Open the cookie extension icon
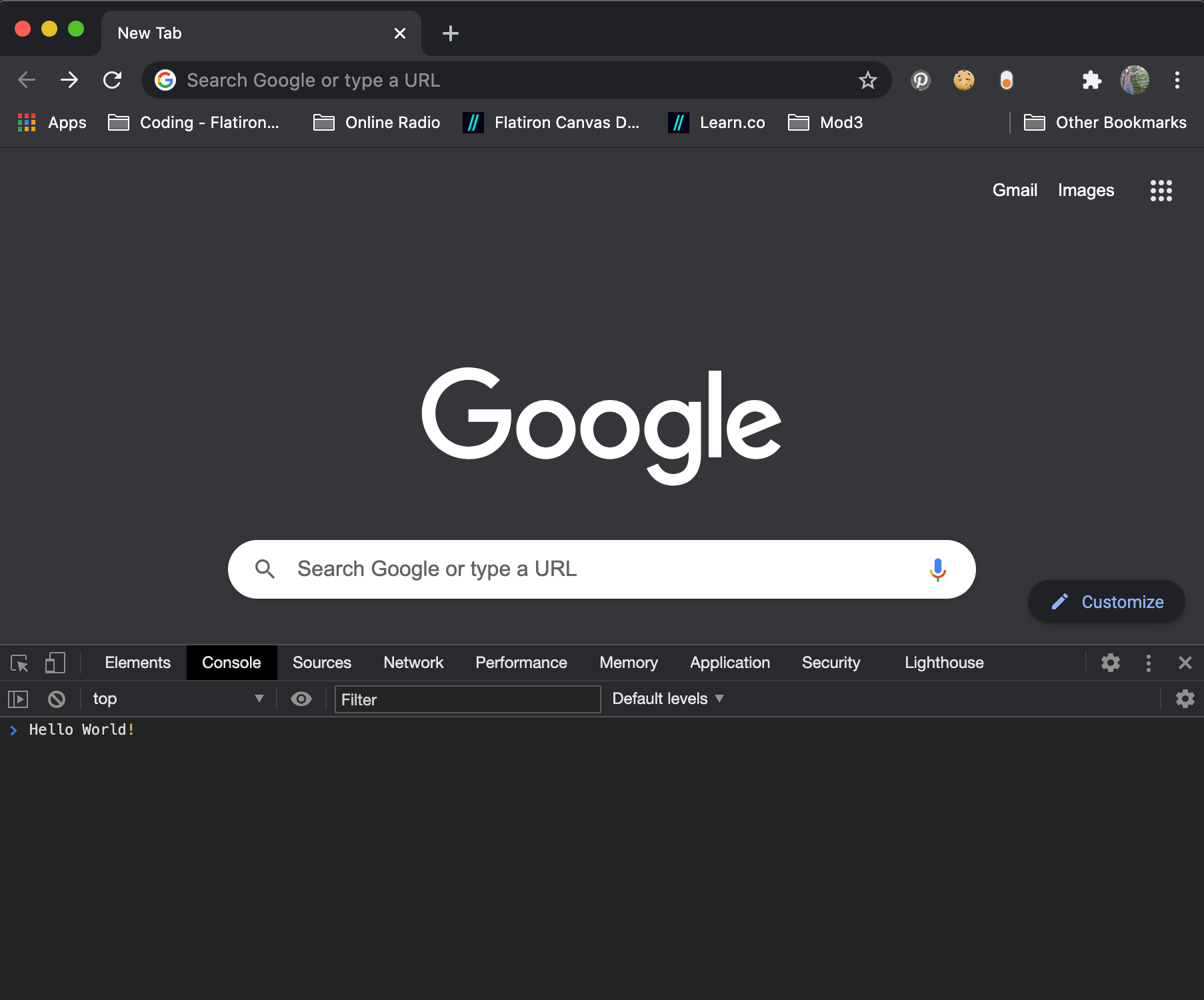1204x1000 pixels. coord(963,80)
